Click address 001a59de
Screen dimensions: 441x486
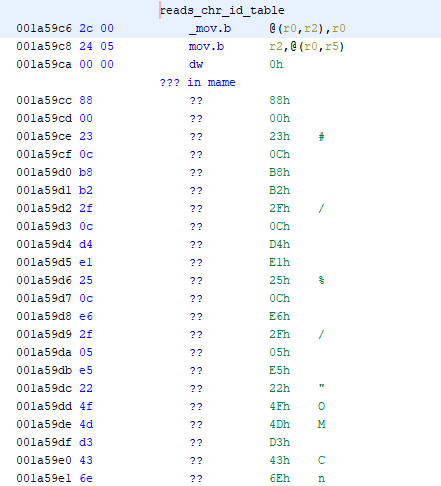coord(44,425)
